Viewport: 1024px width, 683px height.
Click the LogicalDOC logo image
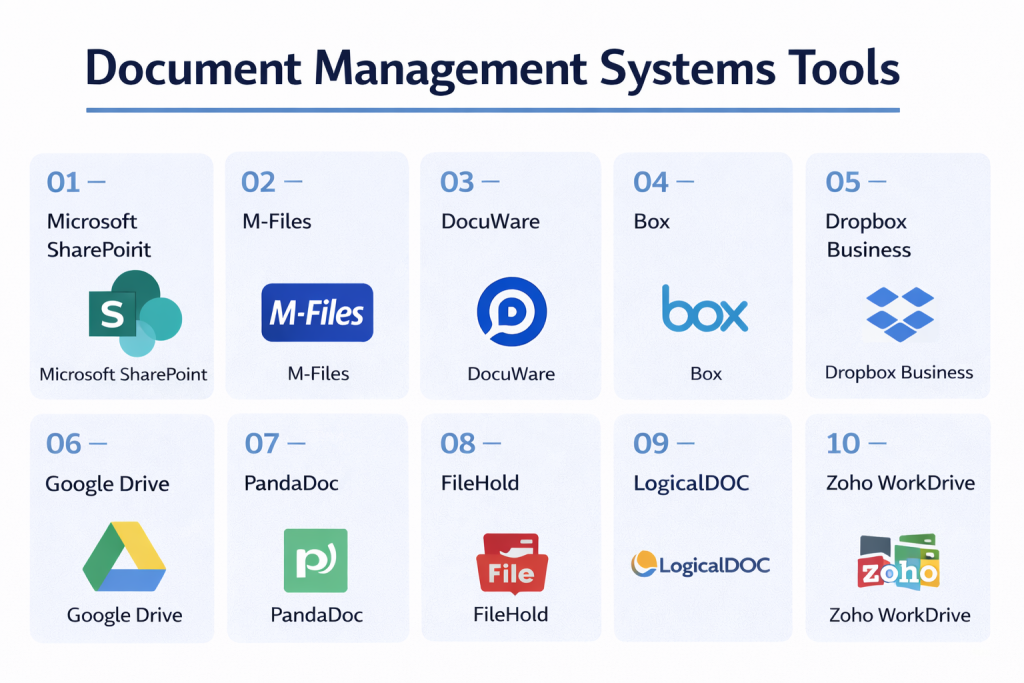click(701, 565)
